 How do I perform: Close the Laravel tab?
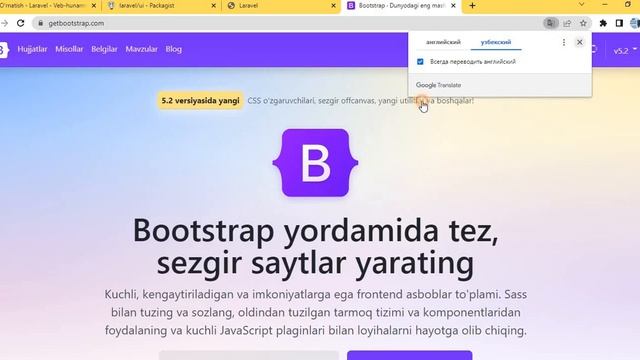(x=333, y=6)
